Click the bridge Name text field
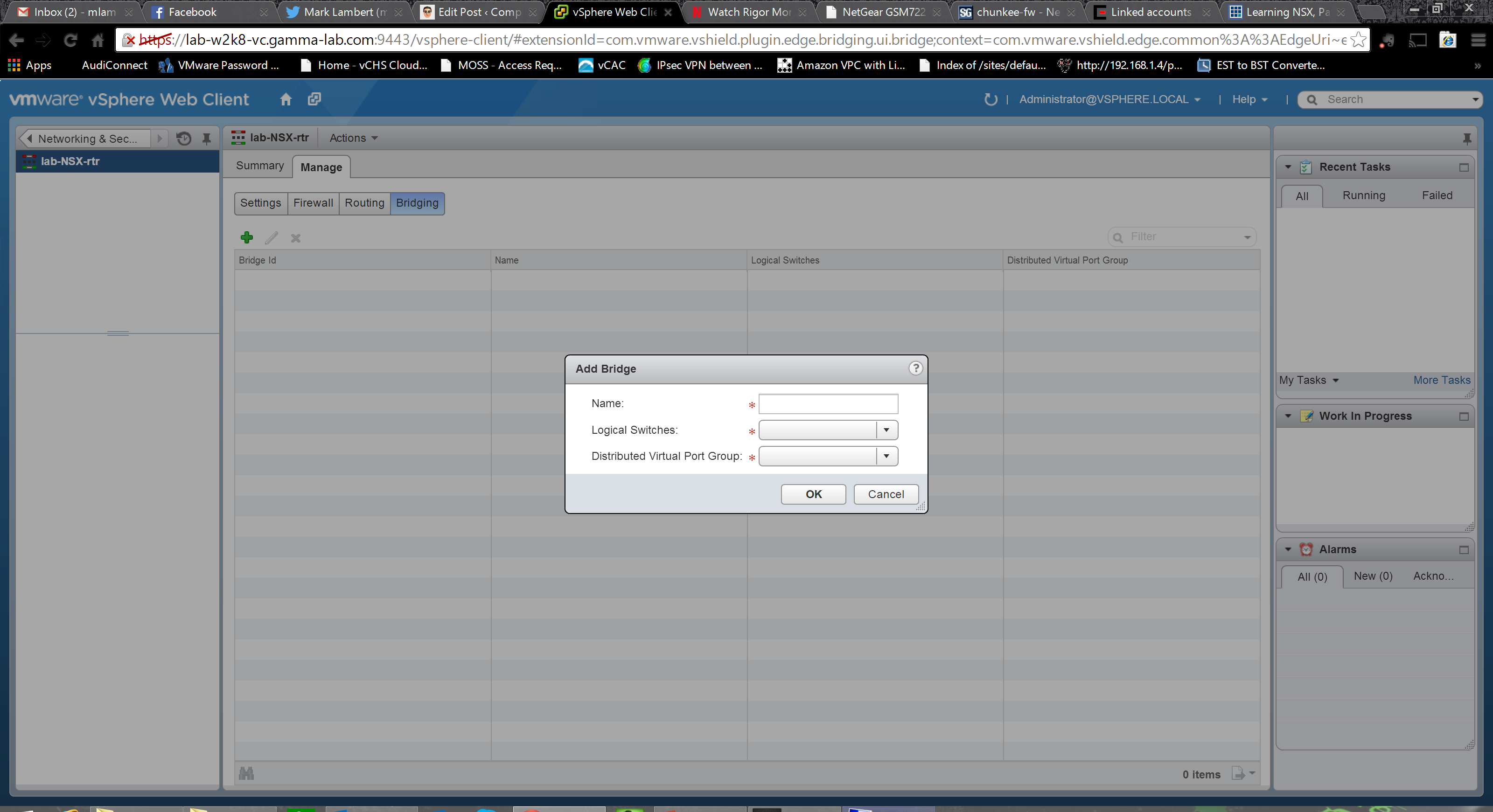 tap(828, 404)
